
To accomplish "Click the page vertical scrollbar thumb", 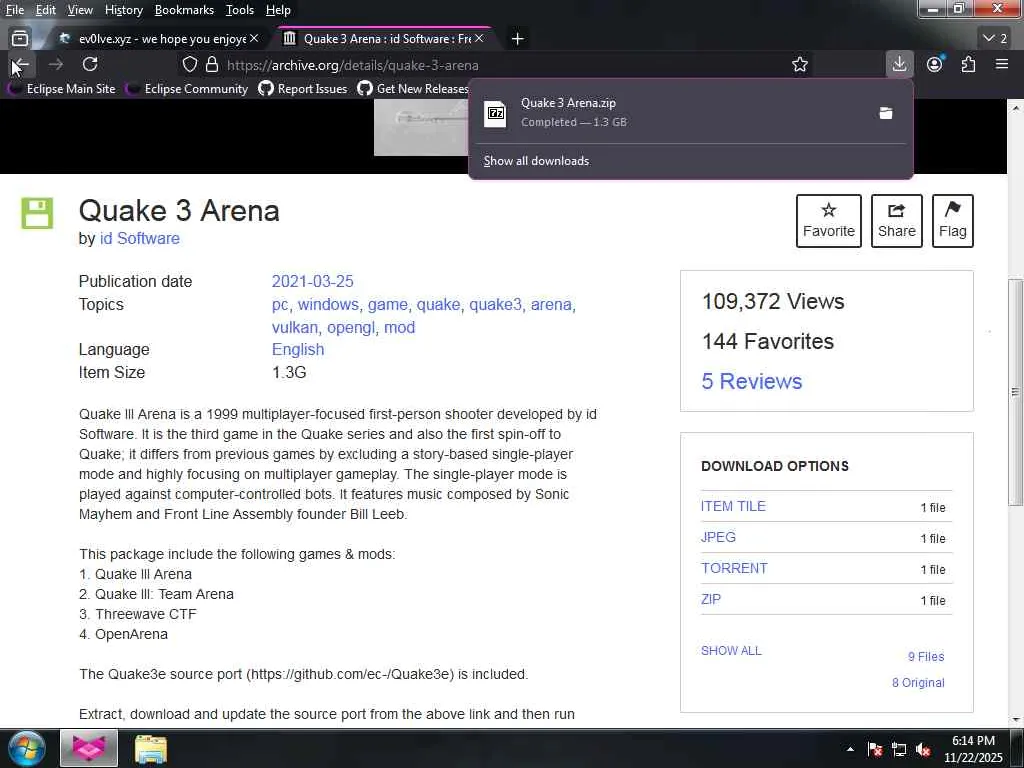I will coord(1015,392).
